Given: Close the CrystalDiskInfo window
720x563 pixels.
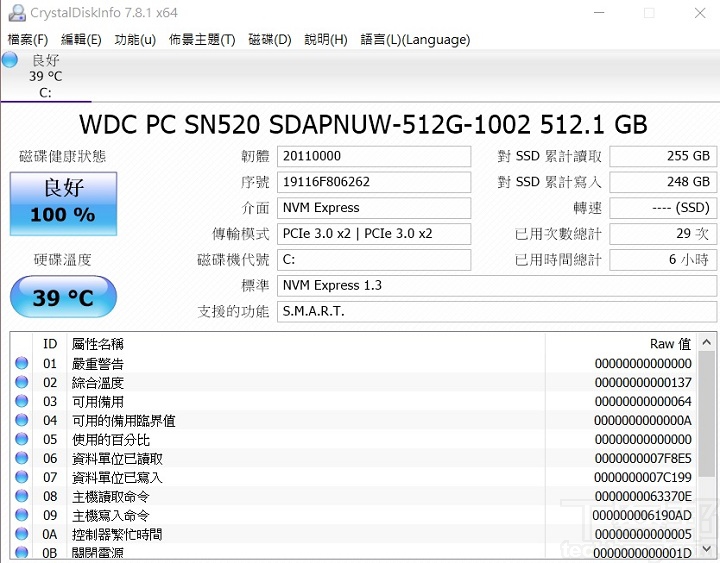Looking at the screenshot, I should (700, 13).
